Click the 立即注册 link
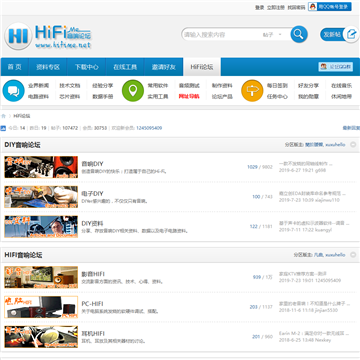The height and width of the screenshot is (360, 360). (276, 7)
